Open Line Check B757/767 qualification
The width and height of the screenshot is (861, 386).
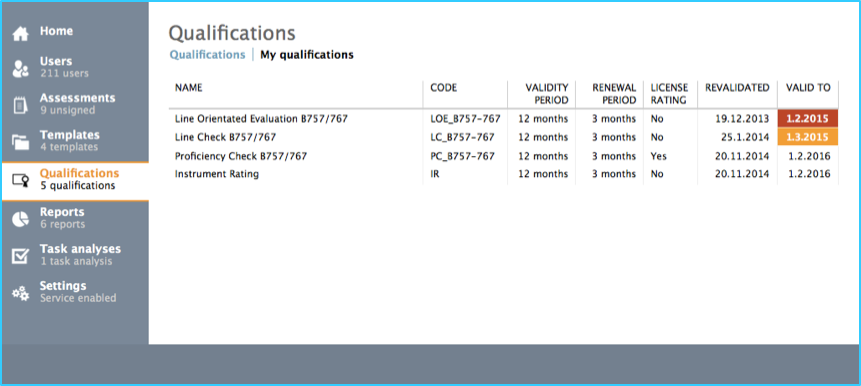225,137
